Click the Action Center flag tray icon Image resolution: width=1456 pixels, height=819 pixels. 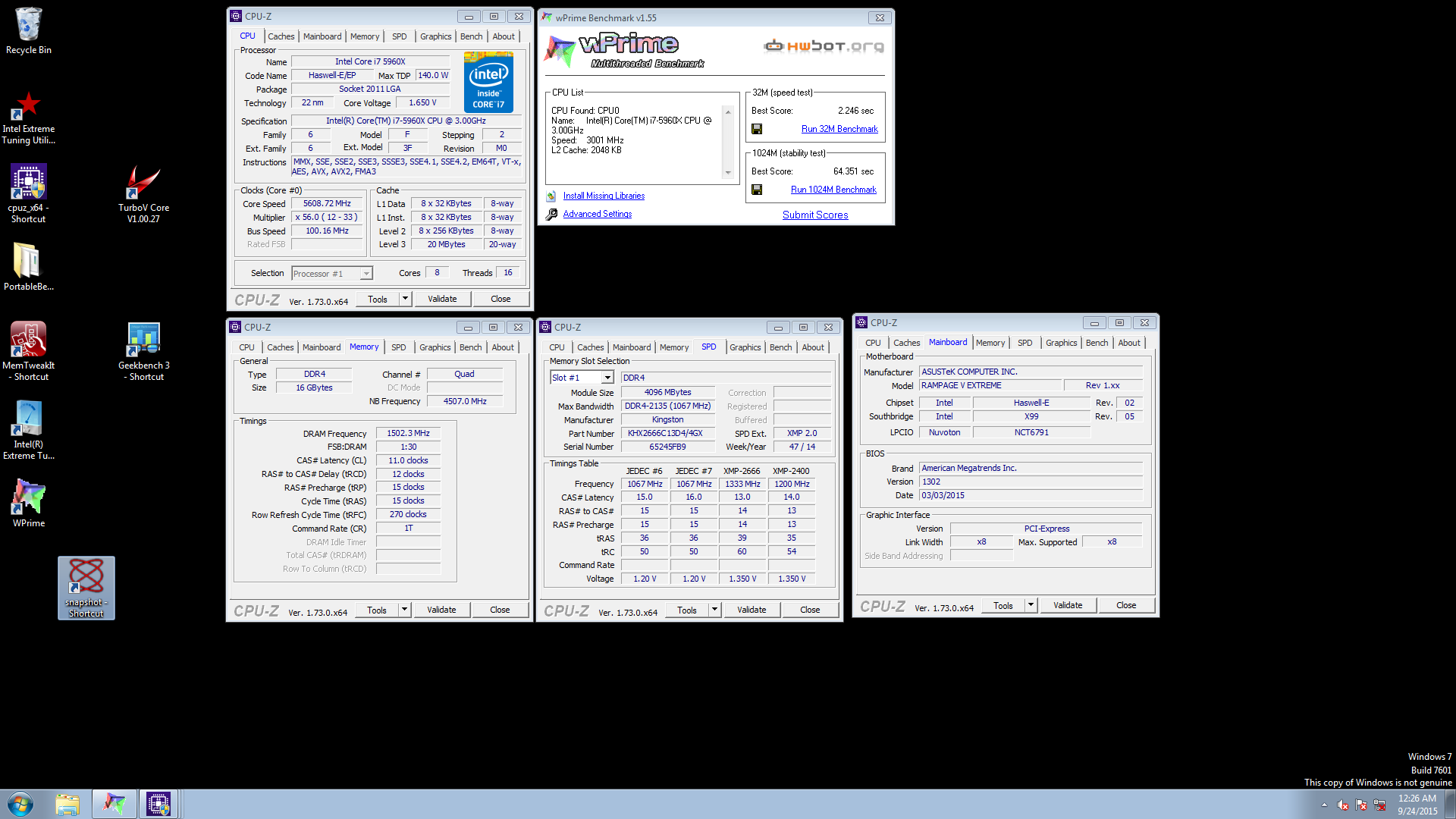(x=1361, y=805)
